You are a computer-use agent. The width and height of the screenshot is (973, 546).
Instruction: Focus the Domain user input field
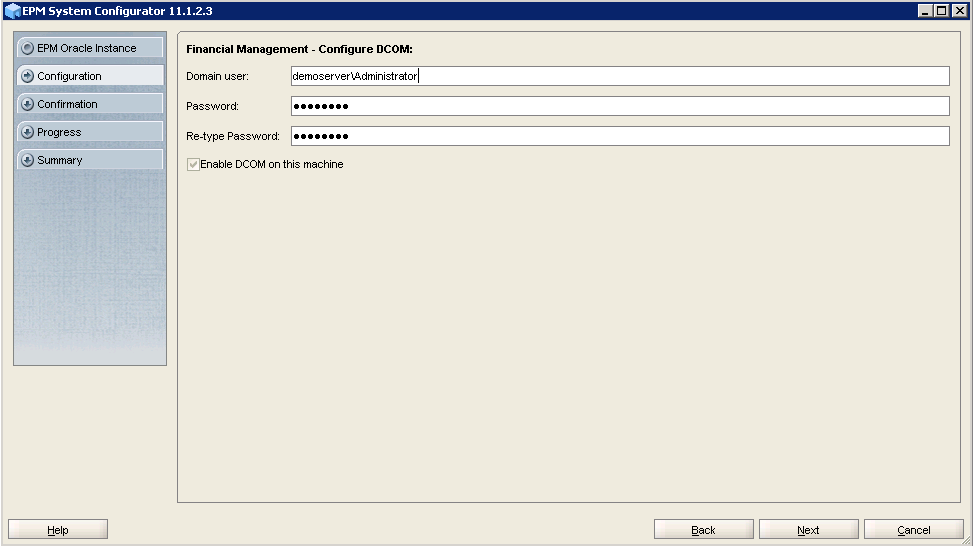point(620,76)
